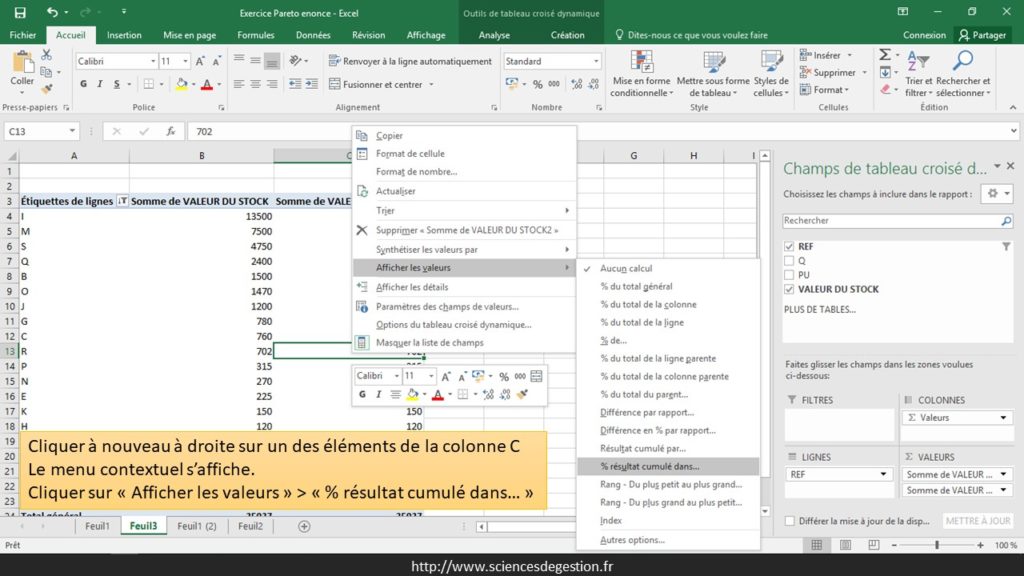This screenshot has height=576, width=1024.
Task: Switch to the Formules ribbon tab
Action: click(256, 35)
